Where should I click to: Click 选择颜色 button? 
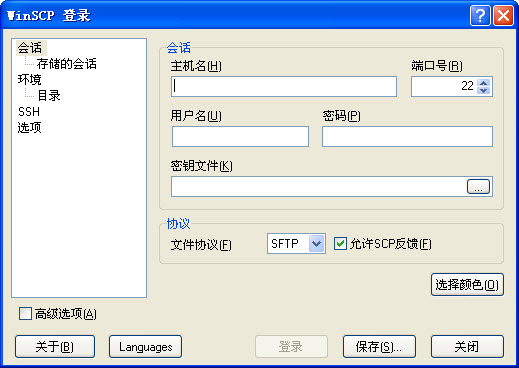pyautogui.click(x=467, y=285)
